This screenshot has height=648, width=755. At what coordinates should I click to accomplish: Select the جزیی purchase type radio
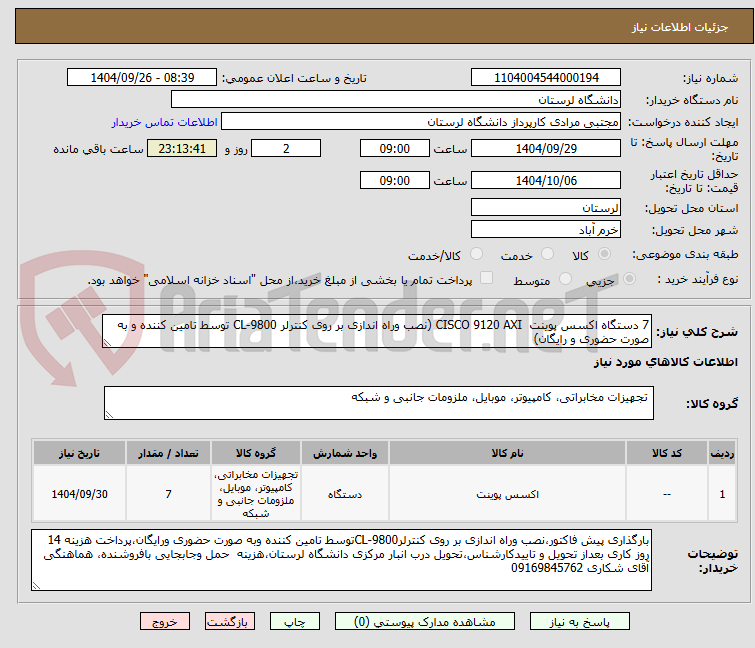629,279
